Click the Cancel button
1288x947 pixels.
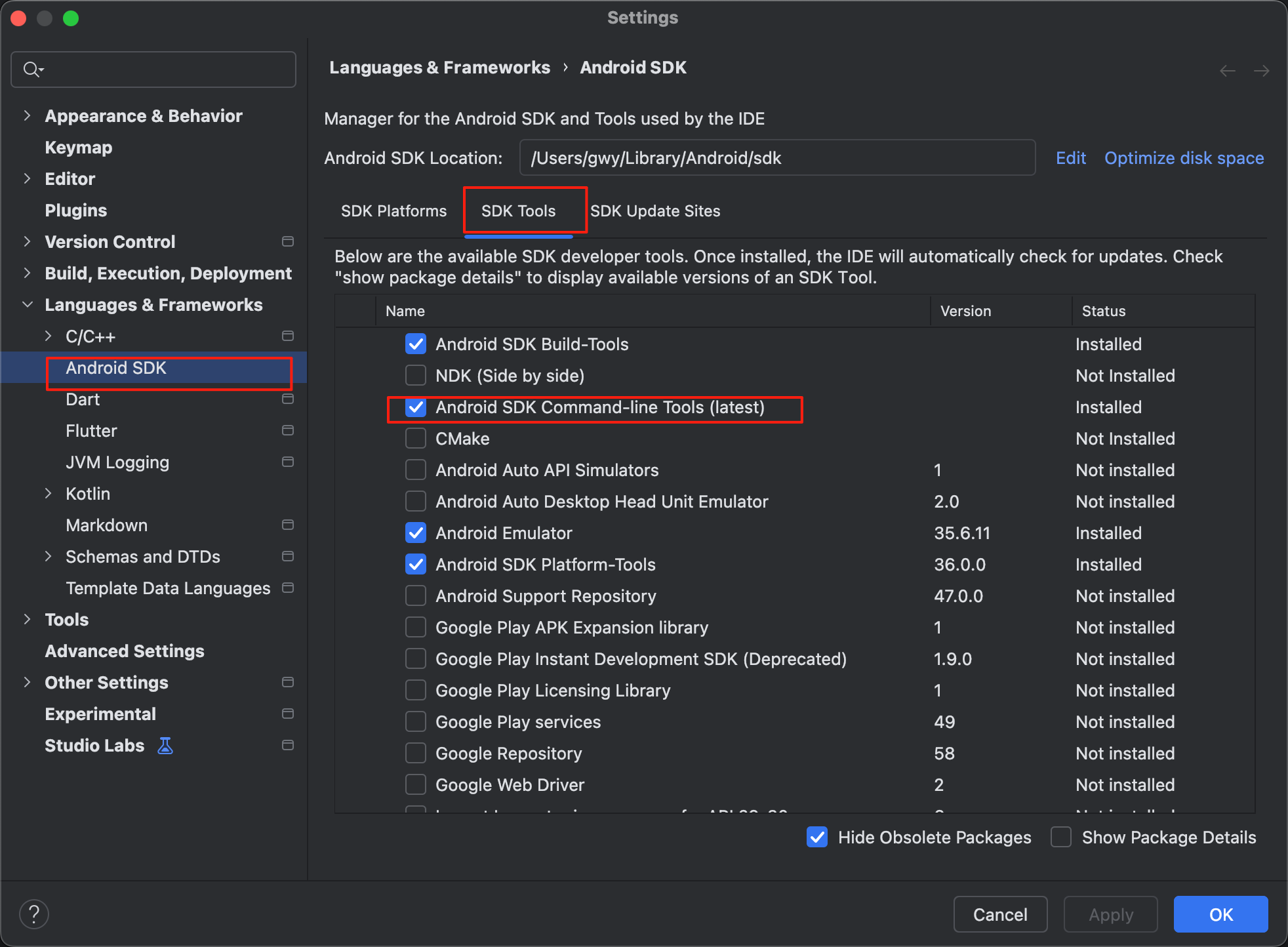(x=1000, y=914)
